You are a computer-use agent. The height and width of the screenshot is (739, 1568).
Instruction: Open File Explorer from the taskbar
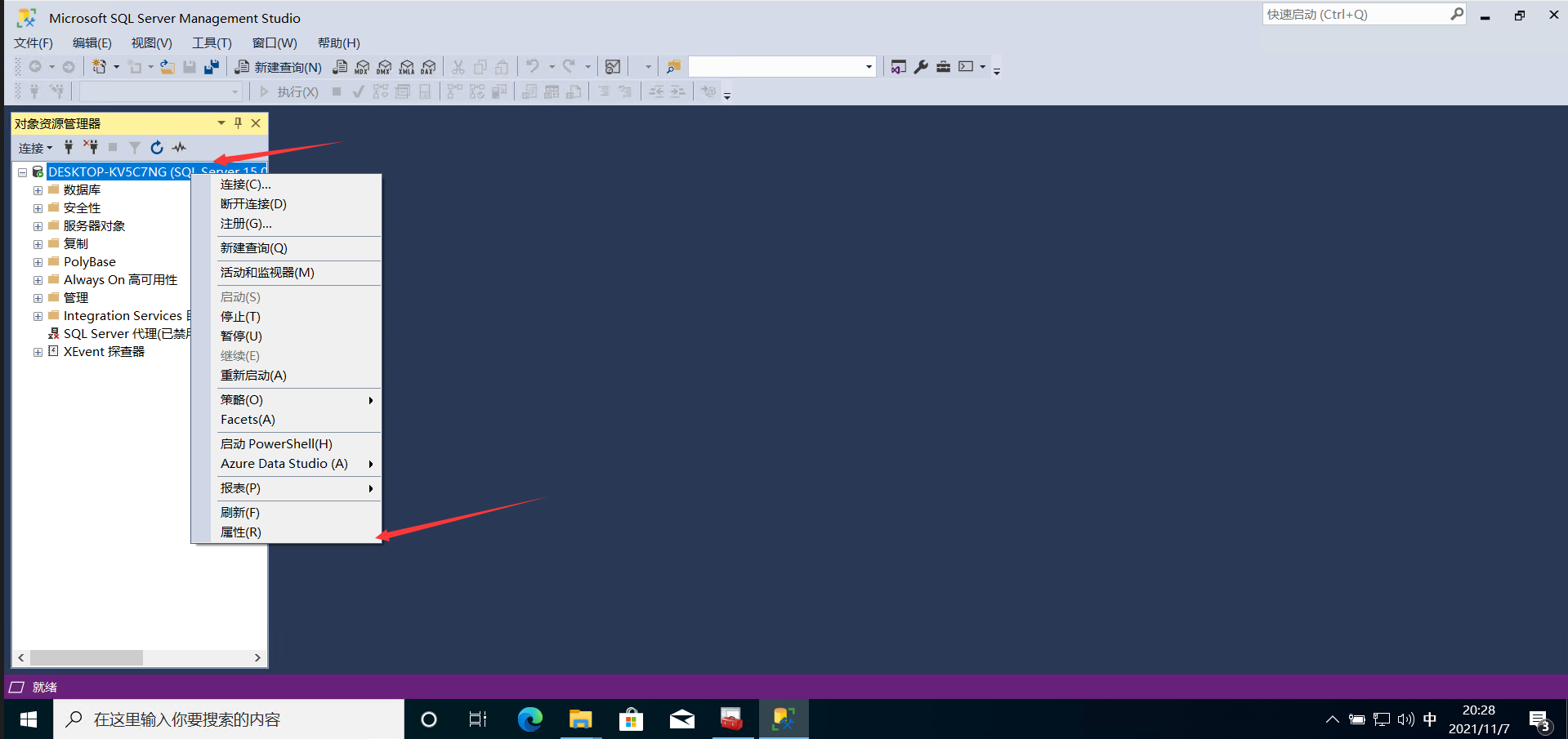pyautogui.click(x=580, y=719)
